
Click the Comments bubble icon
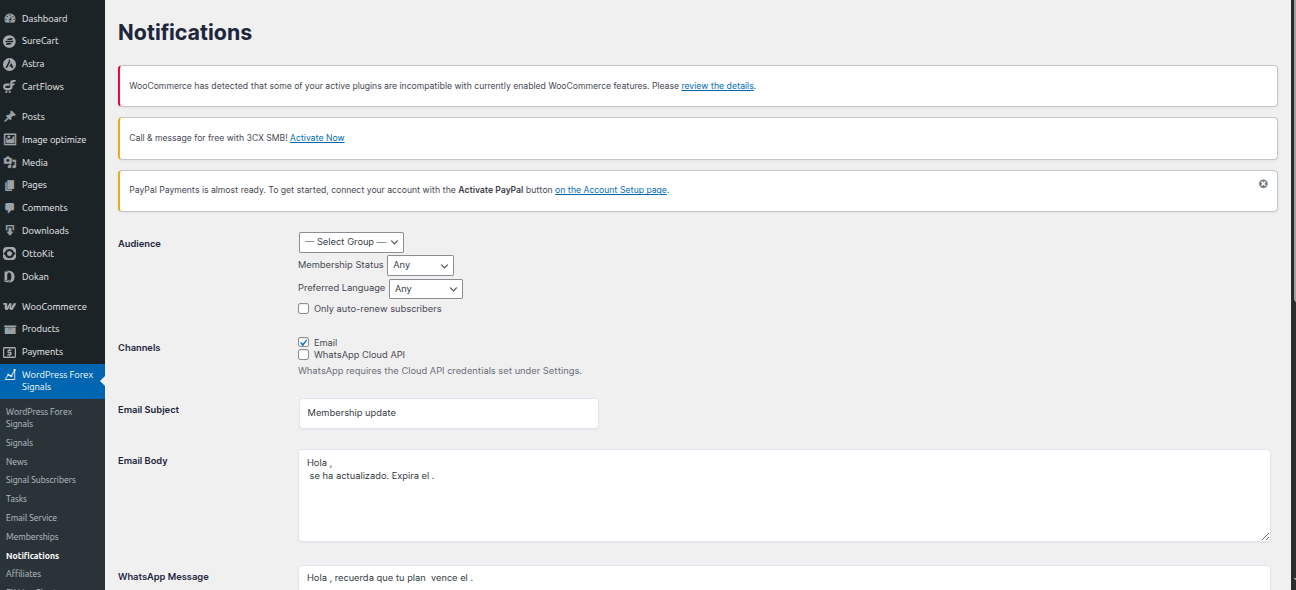click(x=10, y=208)
